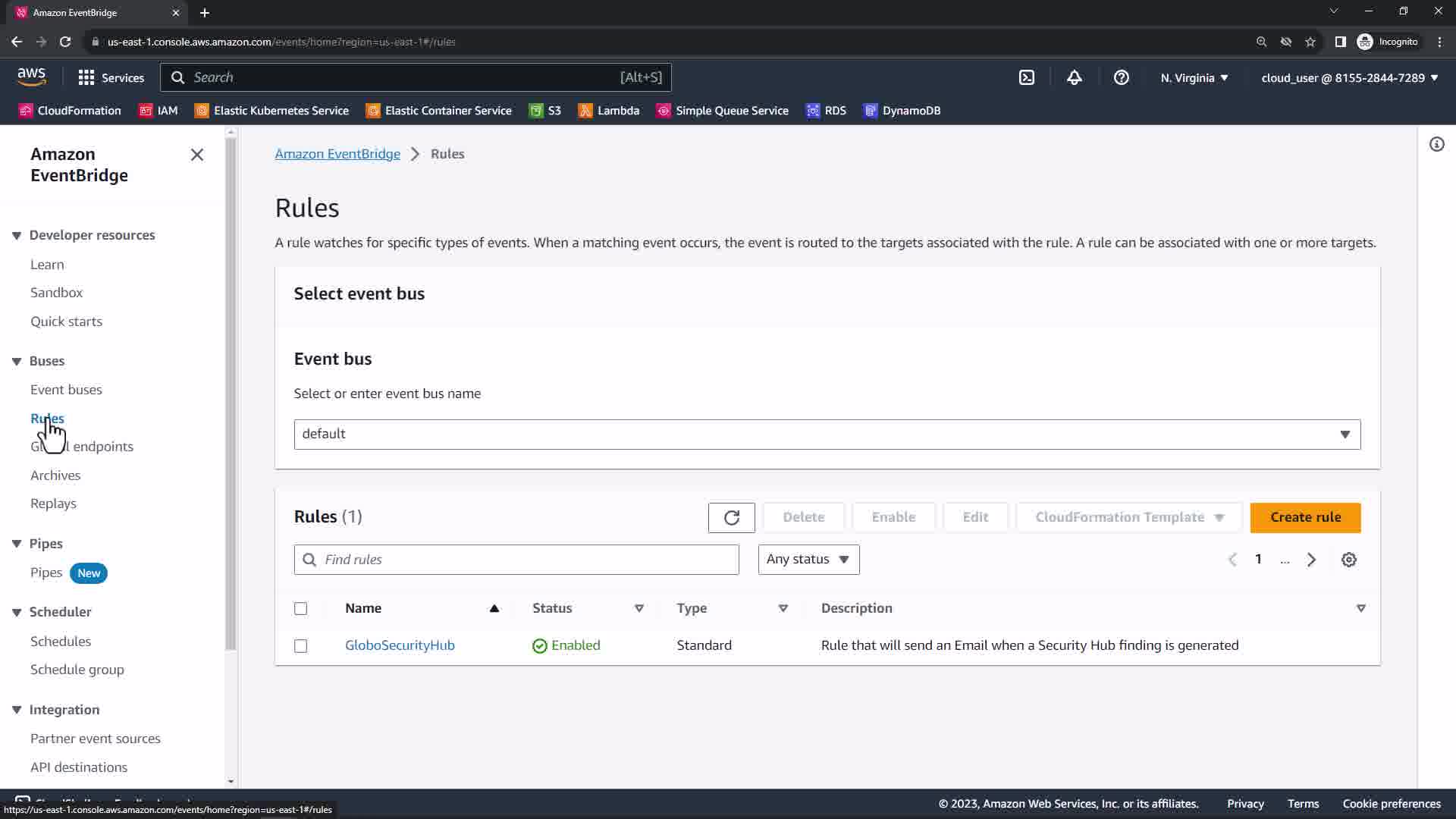Open the CloudShell terminal icon
1456x819 pixels.
point(1026,77)
